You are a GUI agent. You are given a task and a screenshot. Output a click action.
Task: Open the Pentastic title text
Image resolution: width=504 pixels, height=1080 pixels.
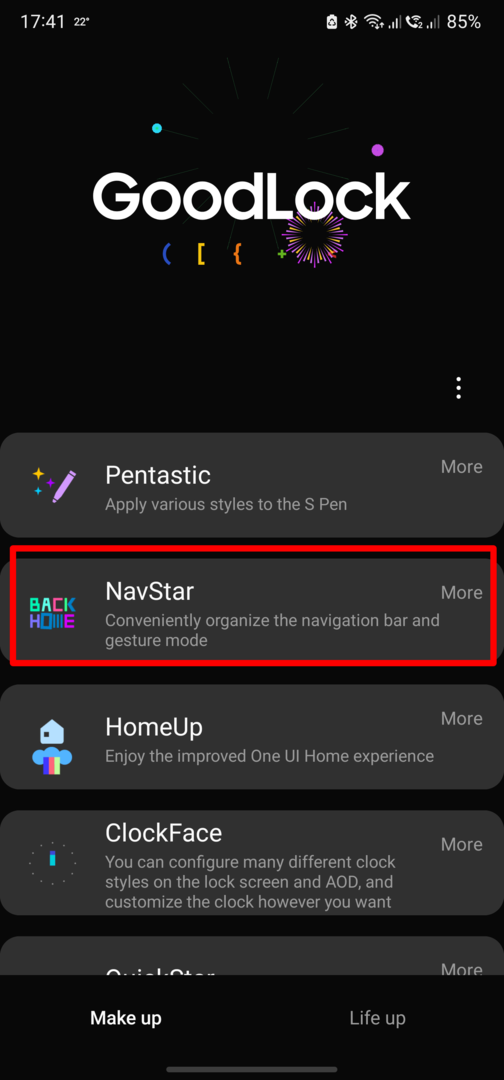tap(158, 475)
